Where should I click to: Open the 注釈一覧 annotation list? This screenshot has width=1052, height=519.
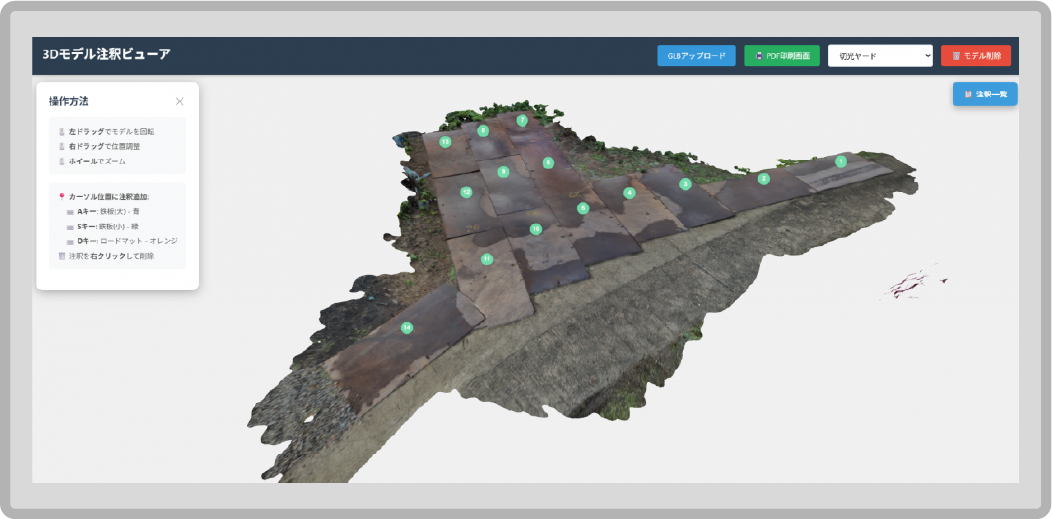[x=985, y=94]
